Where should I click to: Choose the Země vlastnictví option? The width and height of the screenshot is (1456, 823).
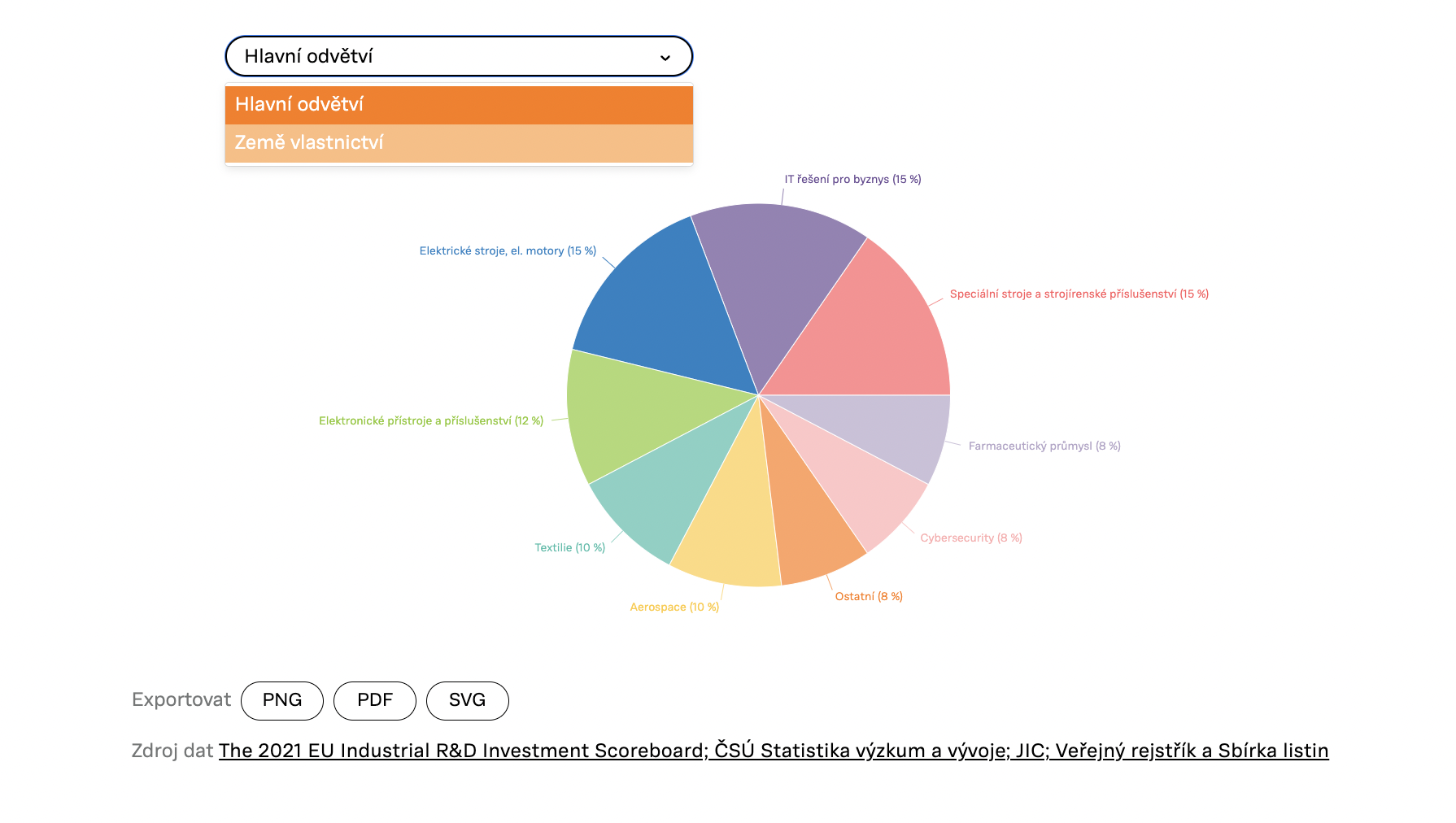click(x=459, y=143)
